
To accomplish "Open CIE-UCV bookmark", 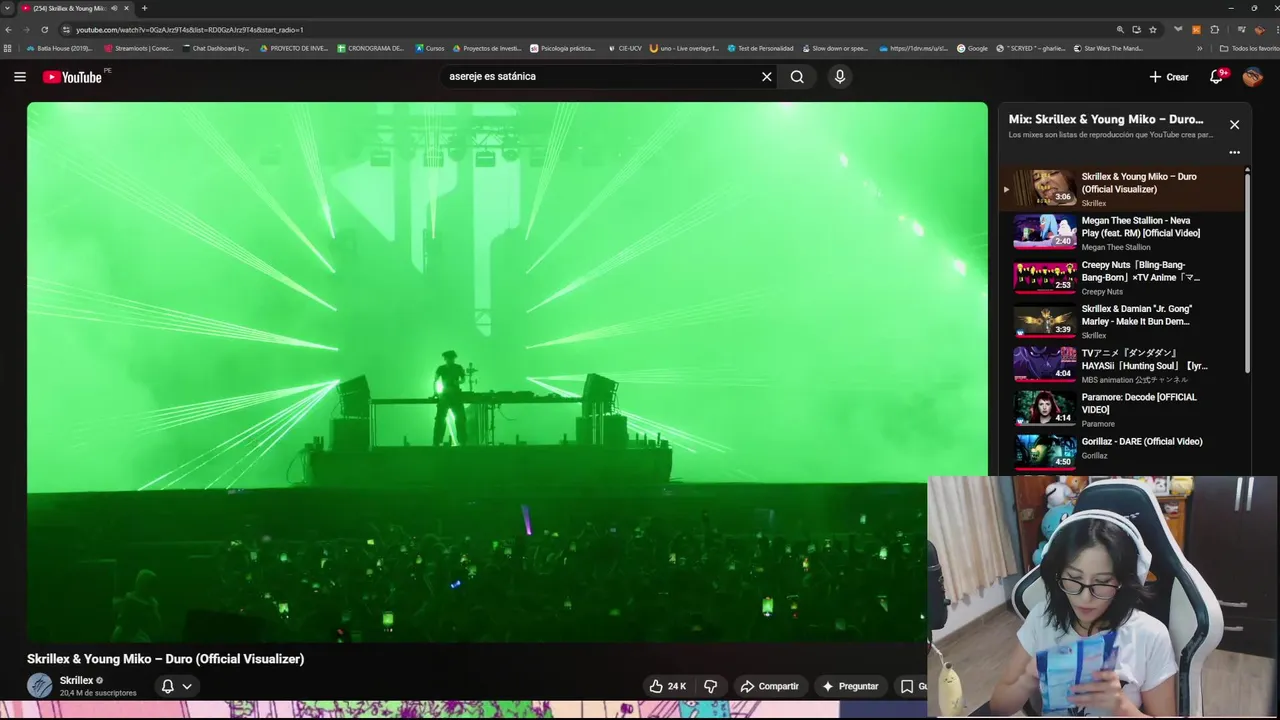I will (625, 48).
